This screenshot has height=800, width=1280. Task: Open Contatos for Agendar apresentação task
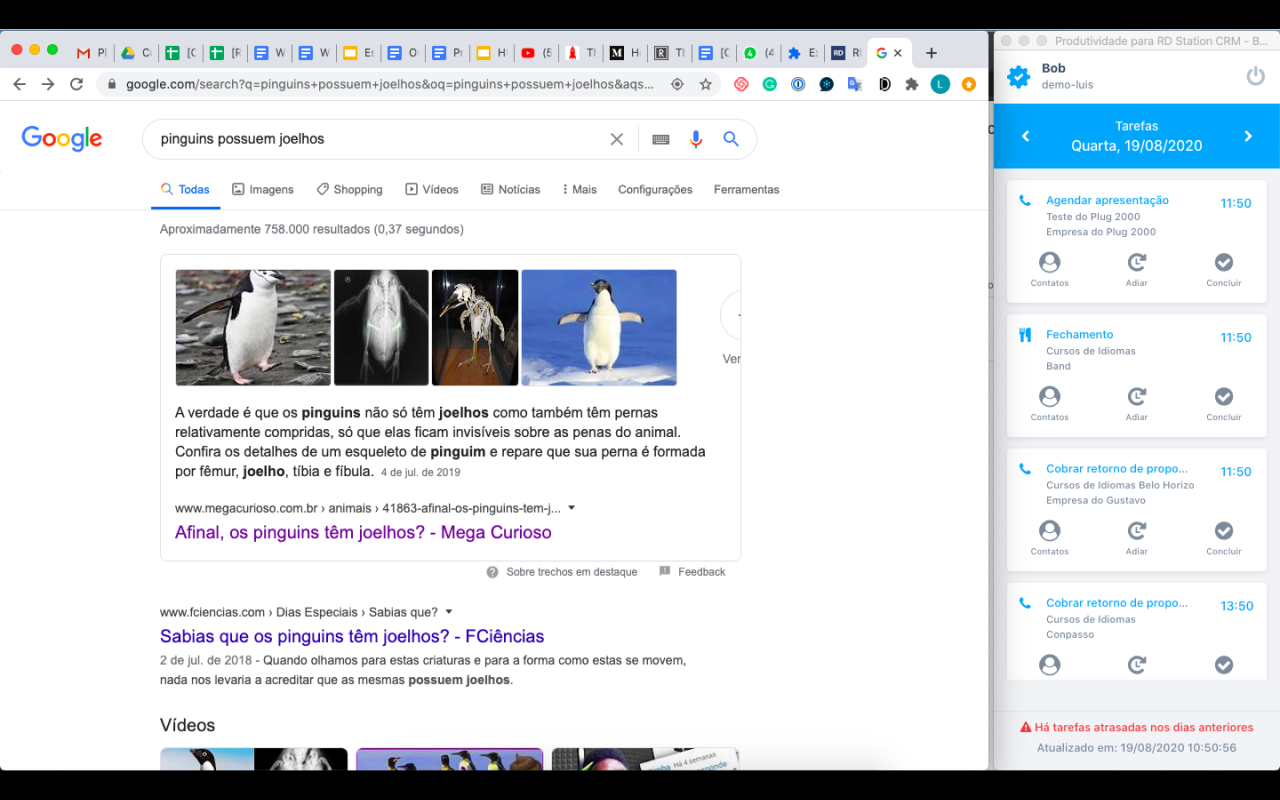click(1049, 269)
